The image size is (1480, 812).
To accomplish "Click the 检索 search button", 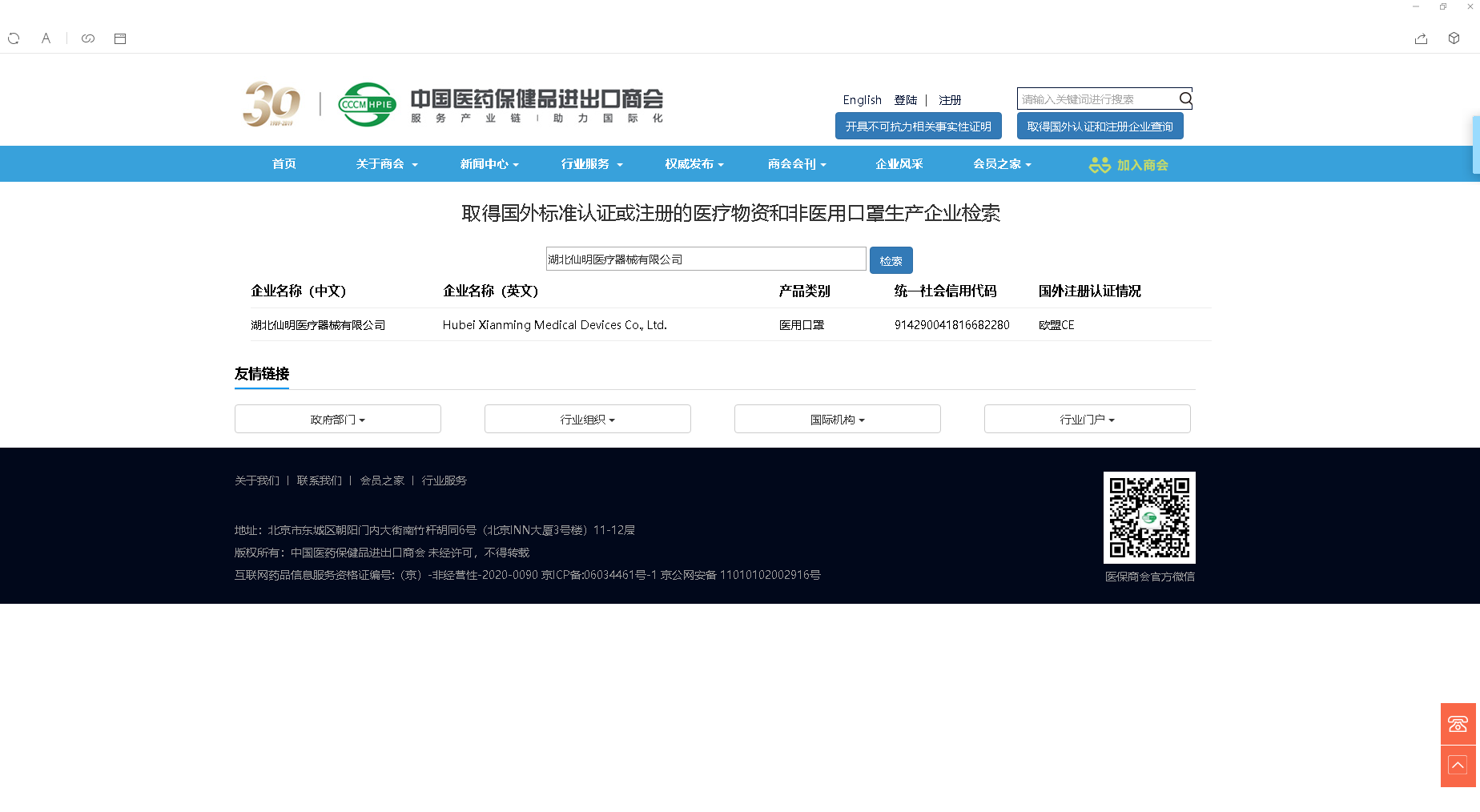I will click(891, 260).
